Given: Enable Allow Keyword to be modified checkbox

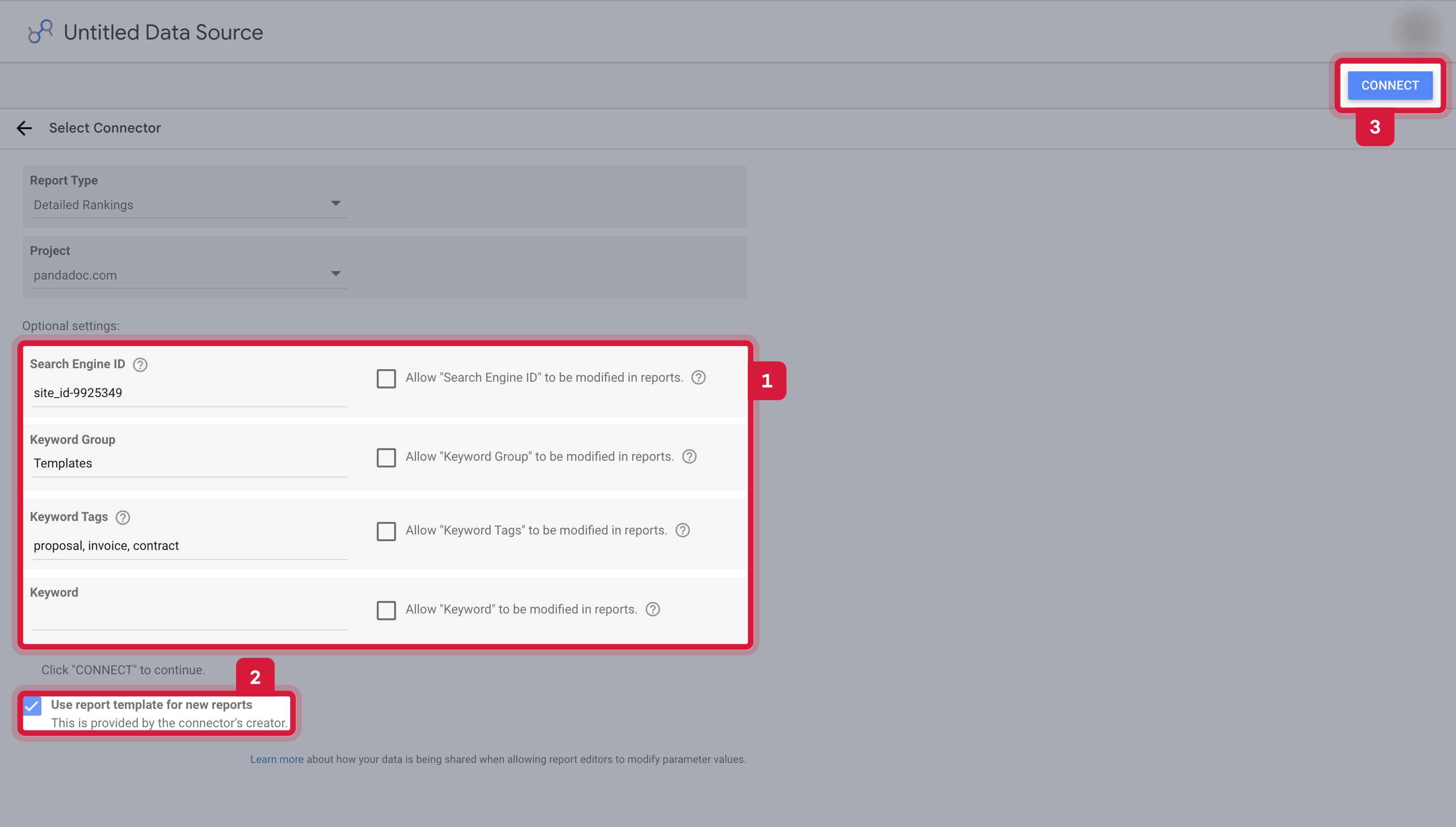Looking at the screenshot, I should click(386, 611).
